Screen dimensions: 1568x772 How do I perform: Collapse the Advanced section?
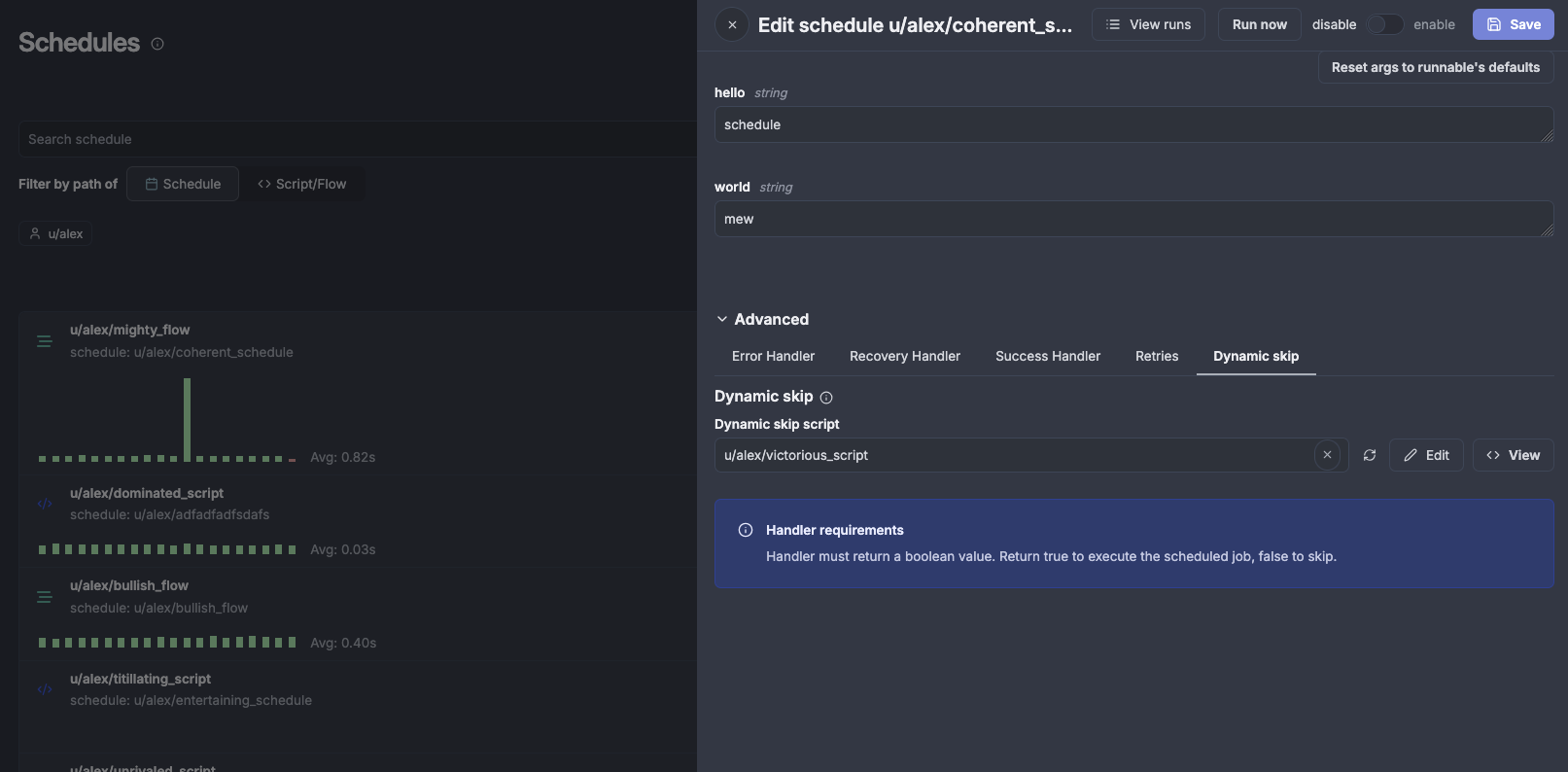coord(722,319)
